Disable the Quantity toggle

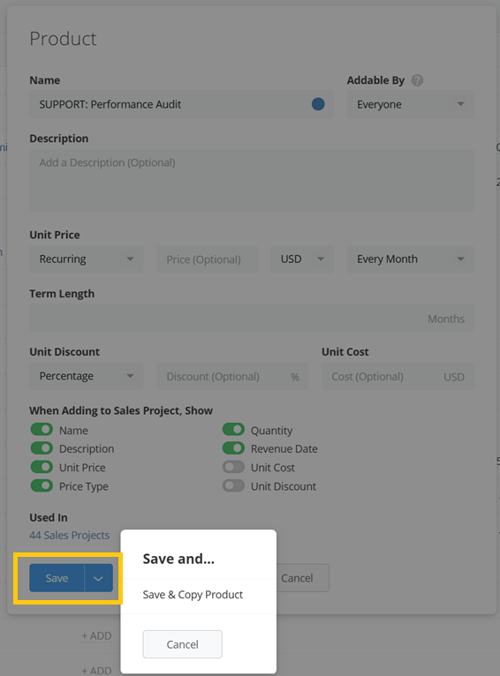pyautogui.click(x=234, y=430)
